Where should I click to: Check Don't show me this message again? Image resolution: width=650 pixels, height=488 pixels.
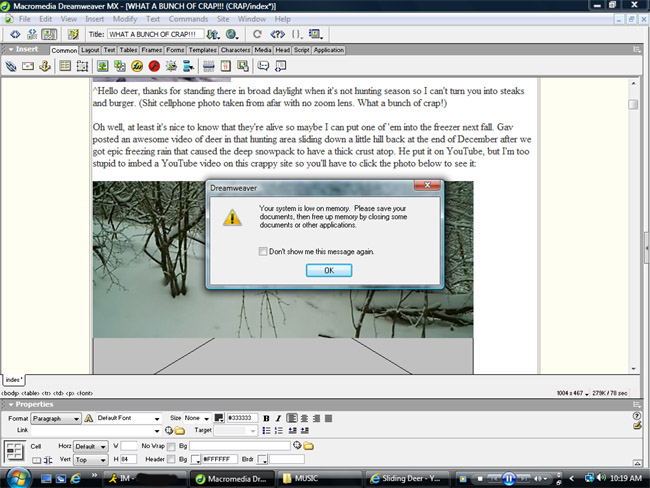pyautogui.click(x=263, y=251)
